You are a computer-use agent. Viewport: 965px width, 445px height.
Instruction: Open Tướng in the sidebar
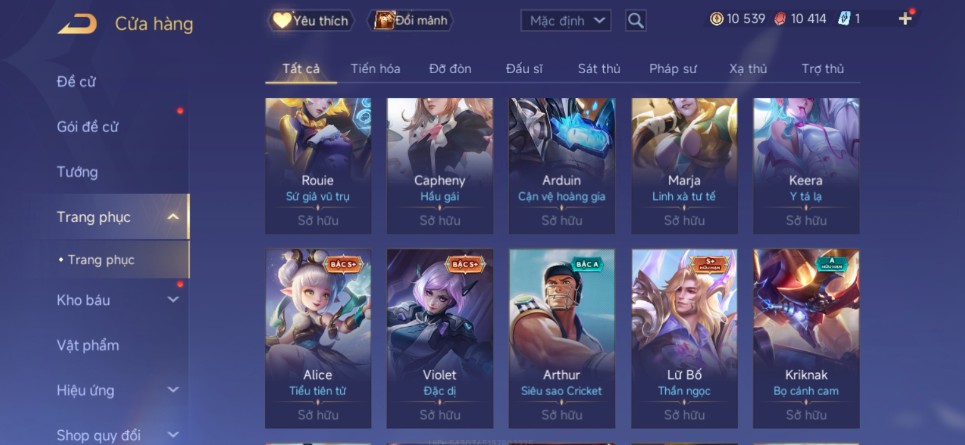[77, 172]
